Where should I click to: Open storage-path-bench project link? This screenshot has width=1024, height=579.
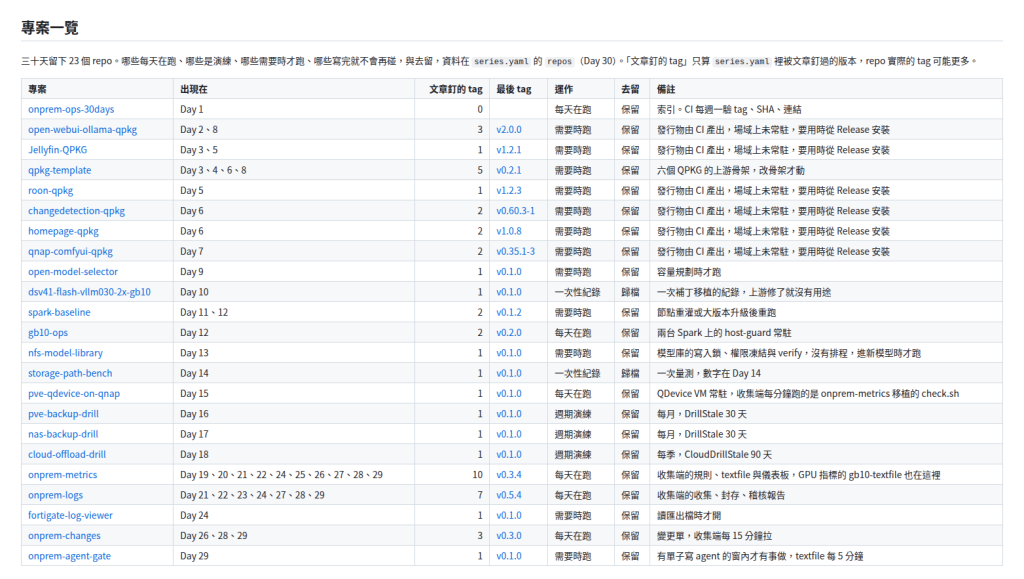70,373
